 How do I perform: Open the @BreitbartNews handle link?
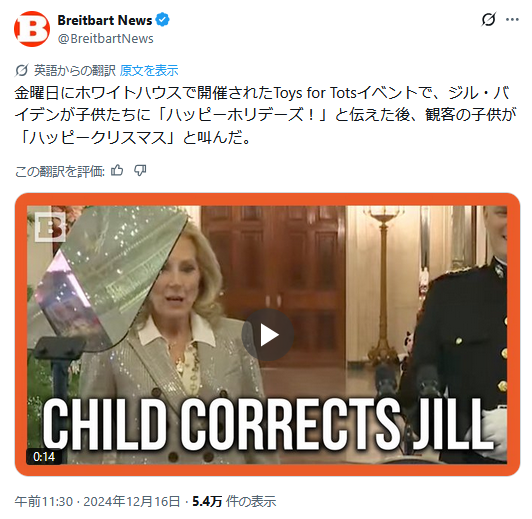106,39
